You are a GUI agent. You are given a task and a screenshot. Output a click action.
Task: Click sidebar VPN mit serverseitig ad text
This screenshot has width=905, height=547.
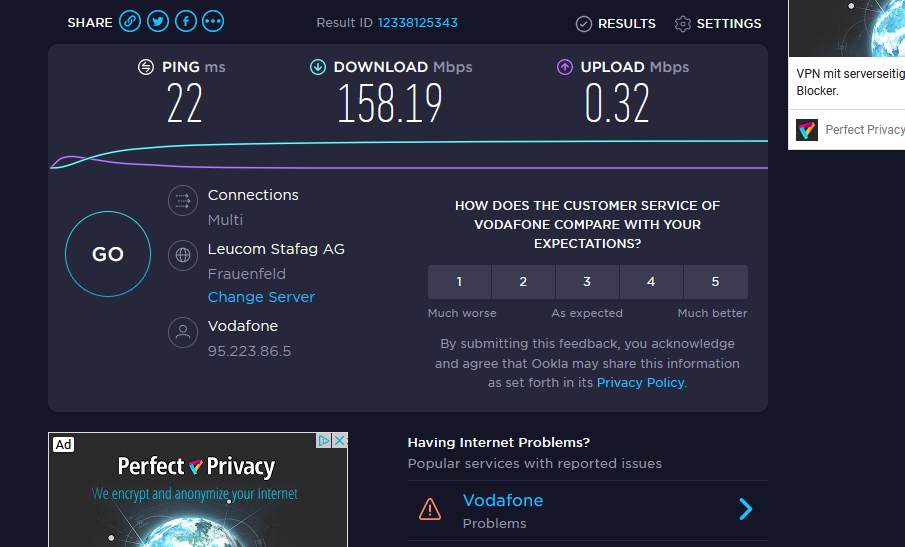850,82
